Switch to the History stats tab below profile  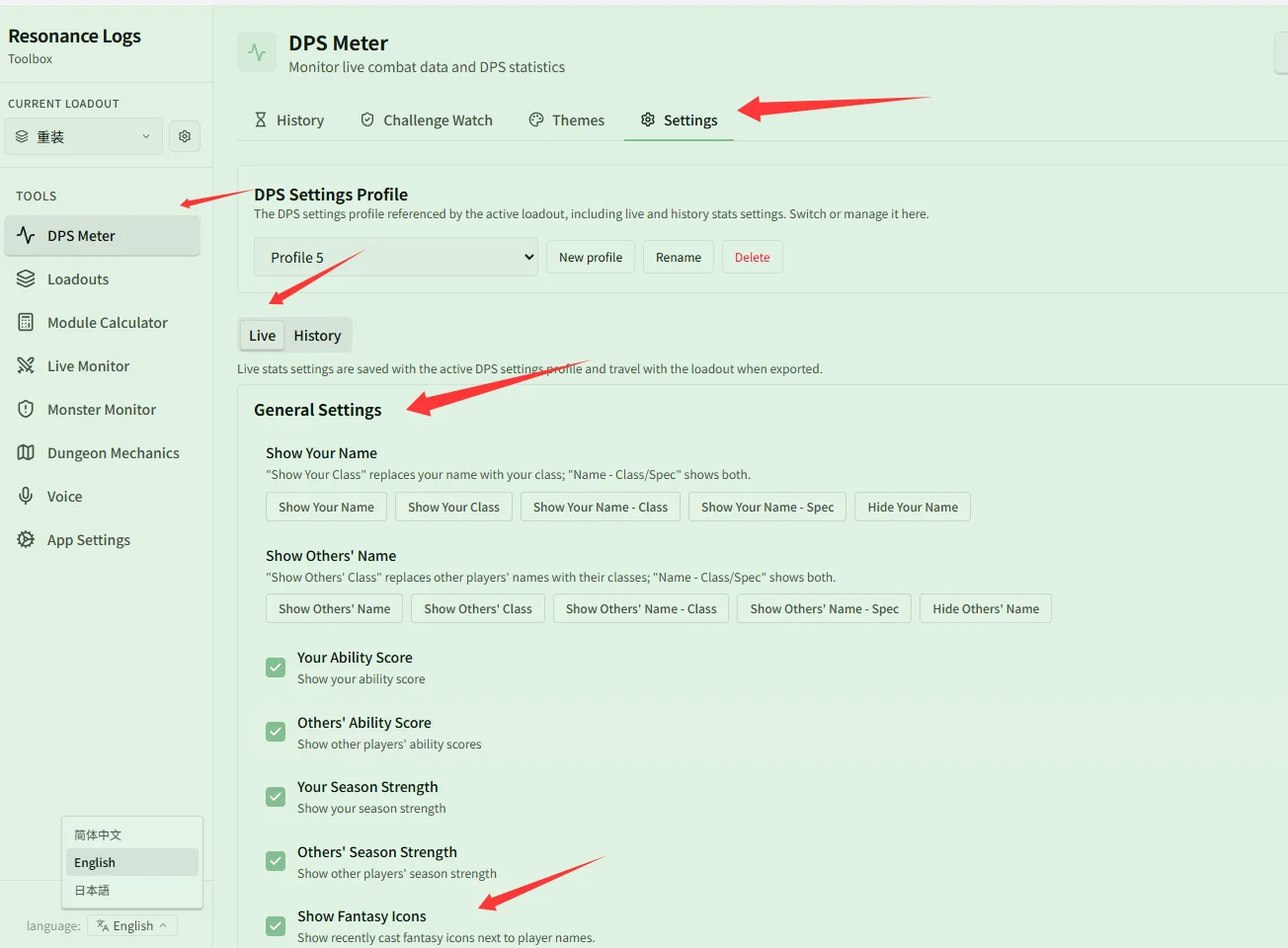coord(317,335)
